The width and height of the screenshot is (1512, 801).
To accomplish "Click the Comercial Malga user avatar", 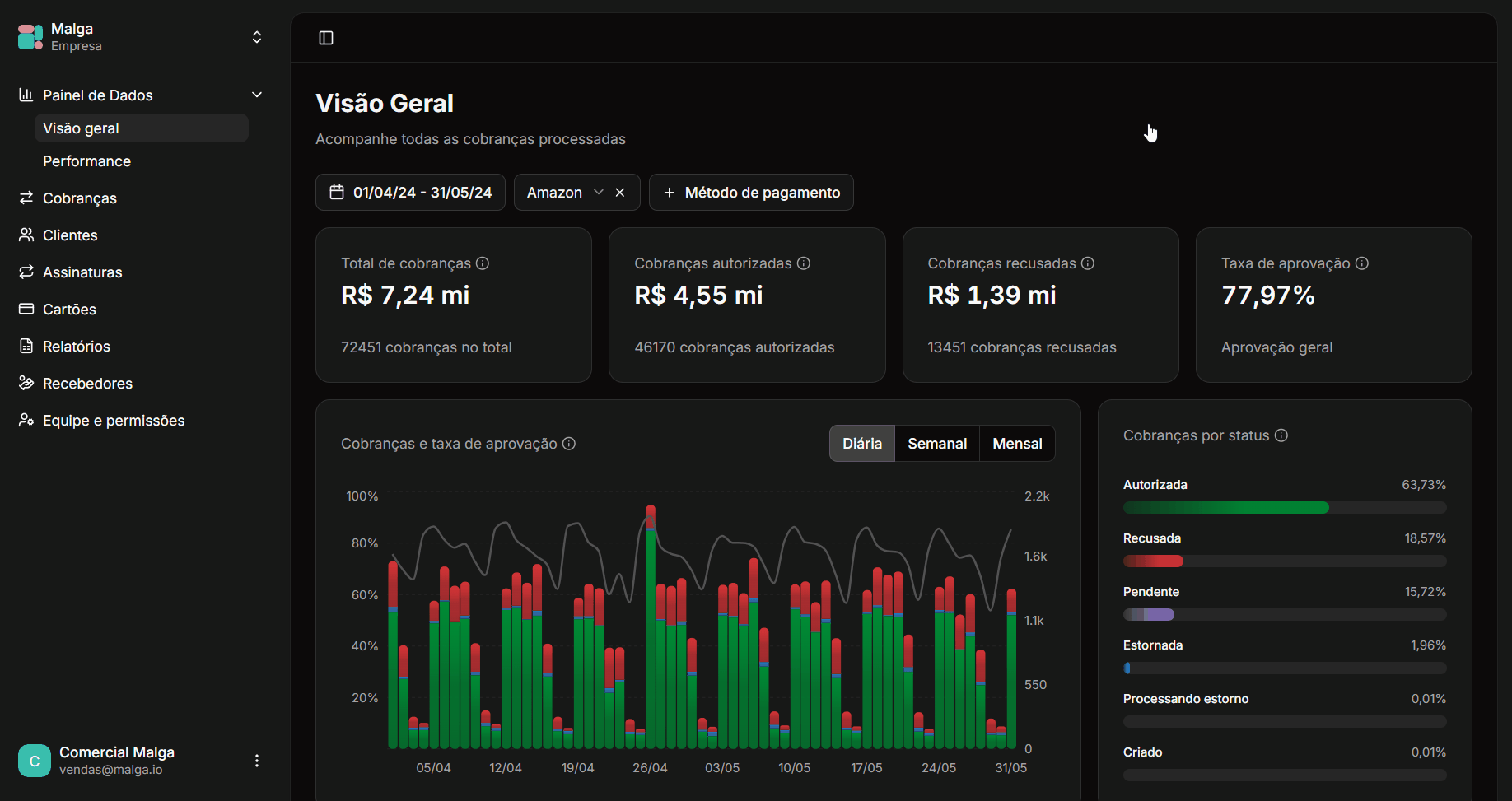I will (x=35, y=761).
